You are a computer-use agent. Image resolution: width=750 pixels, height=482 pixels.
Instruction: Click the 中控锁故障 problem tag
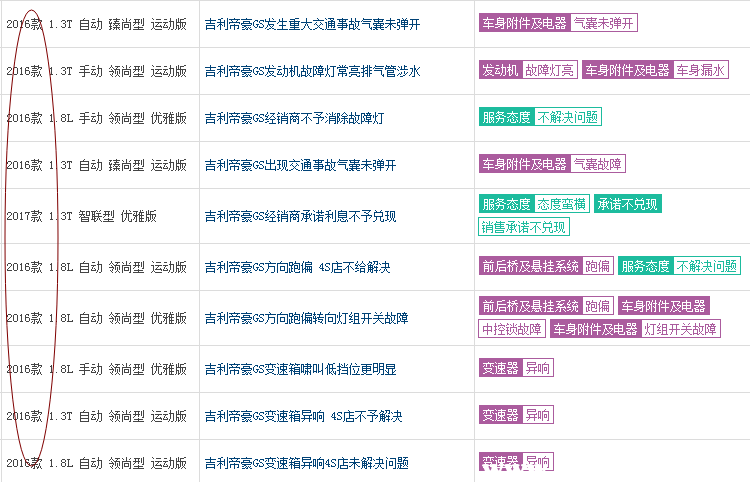pos(512,329)
